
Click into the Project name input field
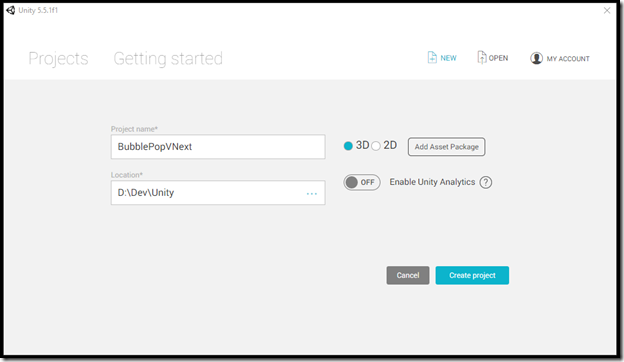pos(218,147)
